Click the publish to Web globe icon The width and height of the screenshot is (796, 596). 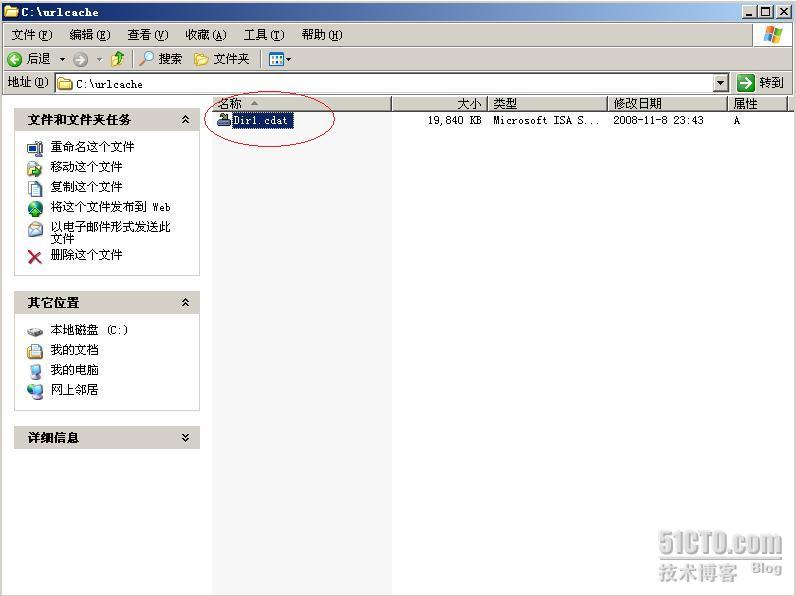tap(35, 208)
